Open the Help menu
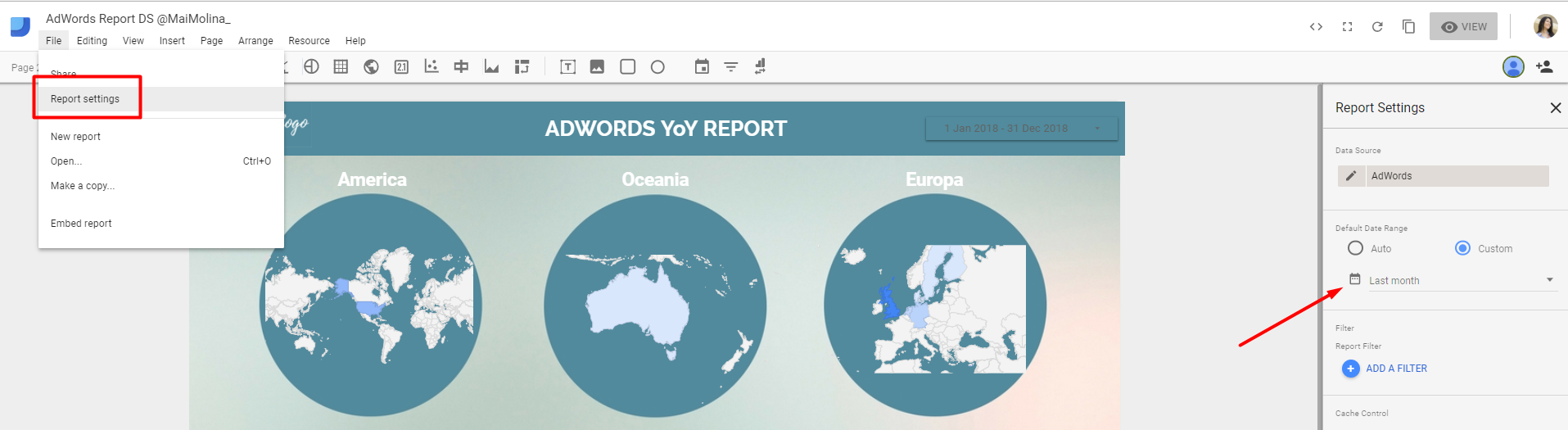 355,41
